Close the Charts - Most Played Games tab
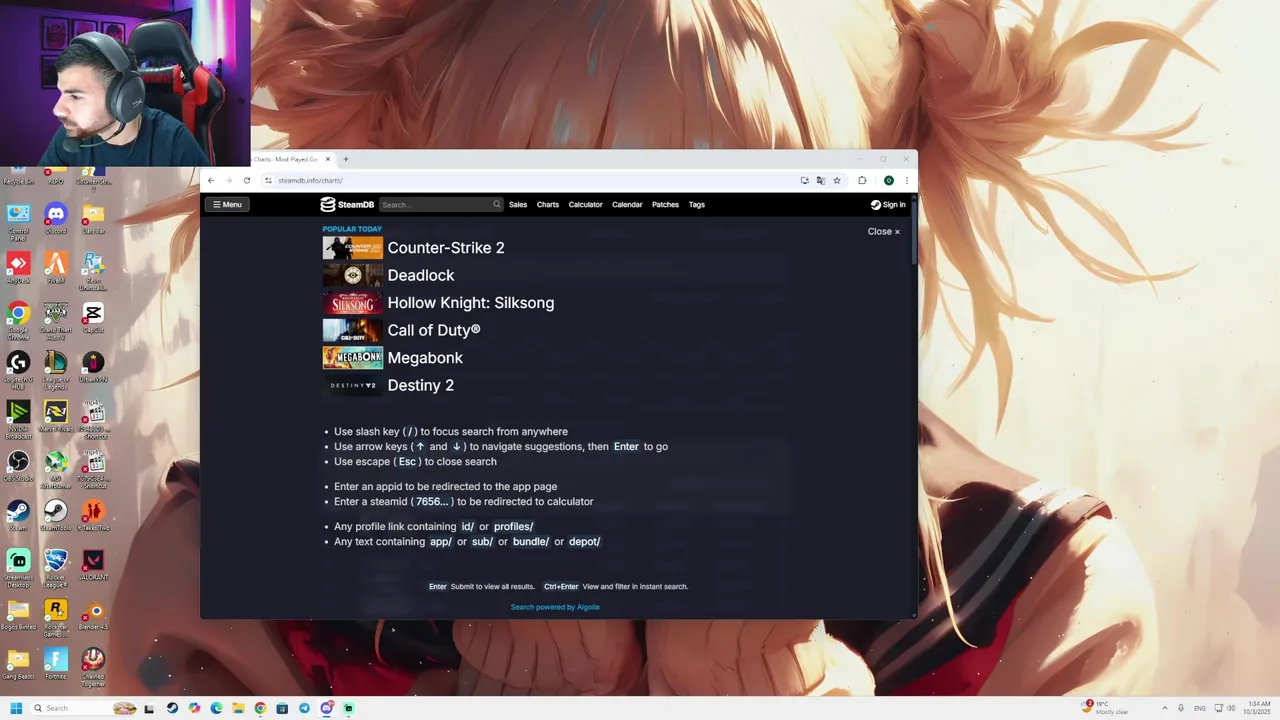This screenshot has width=1280, height=720. click(x=327, y=159)
